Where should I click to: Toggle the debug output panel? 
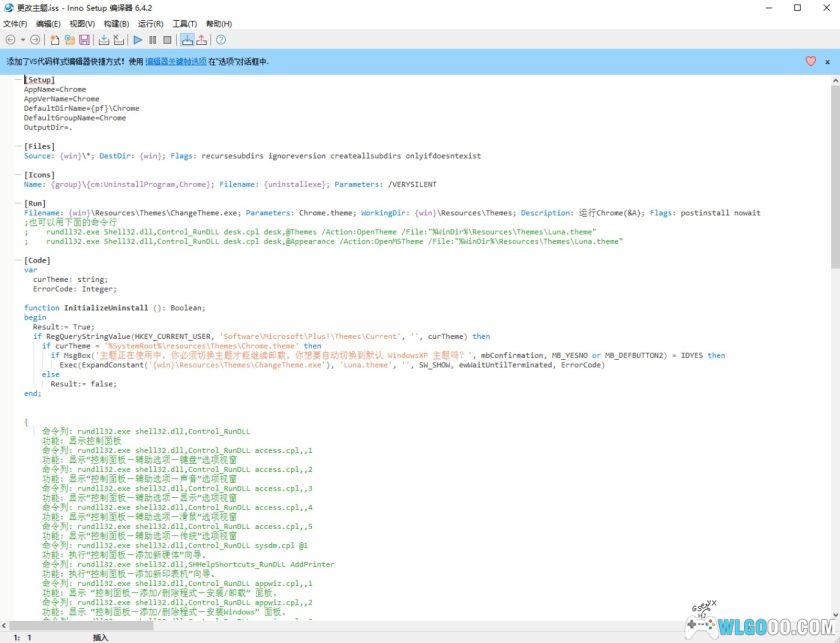point(186,40)
